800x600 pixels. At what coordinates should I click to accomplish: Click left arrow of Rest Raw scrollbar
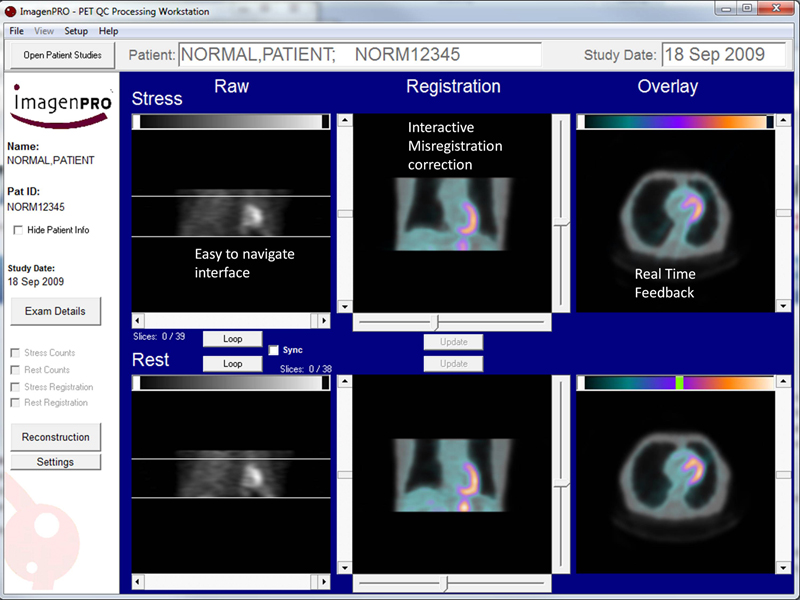click(137, 581)
